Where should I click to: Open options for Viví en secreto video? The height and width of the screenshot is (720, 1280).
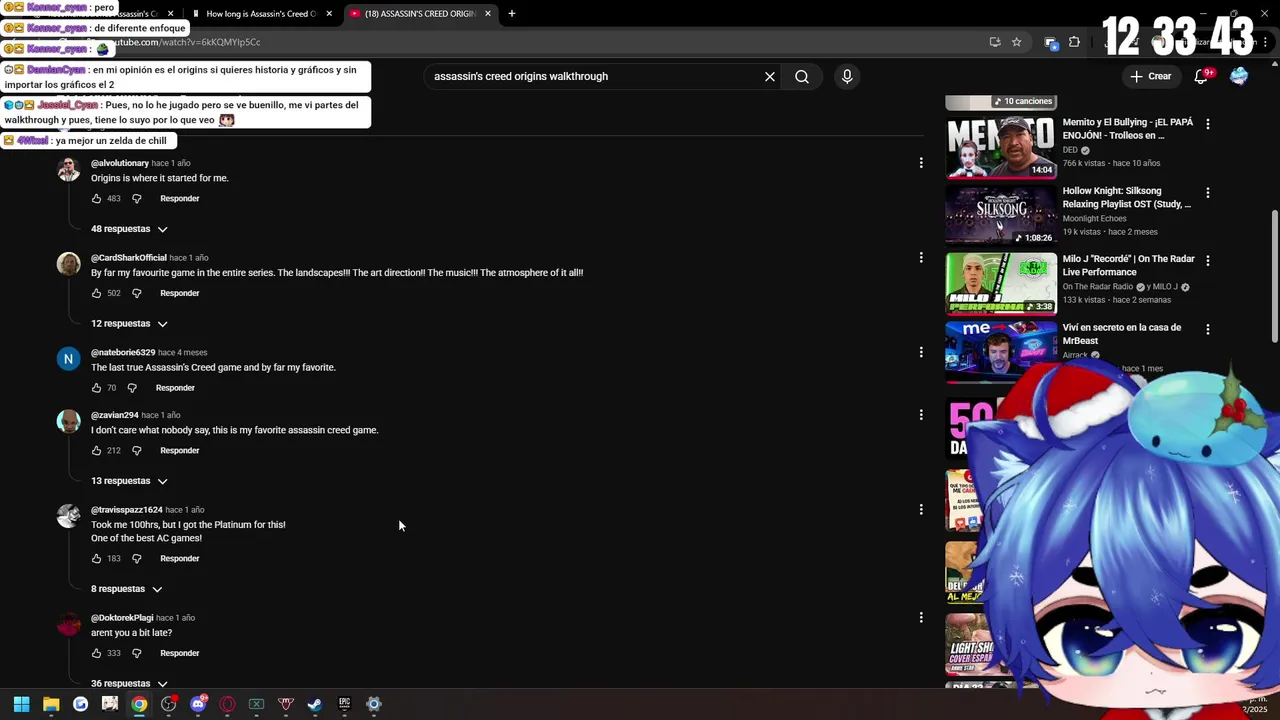pyautogui.click(x=1208, y=329)
